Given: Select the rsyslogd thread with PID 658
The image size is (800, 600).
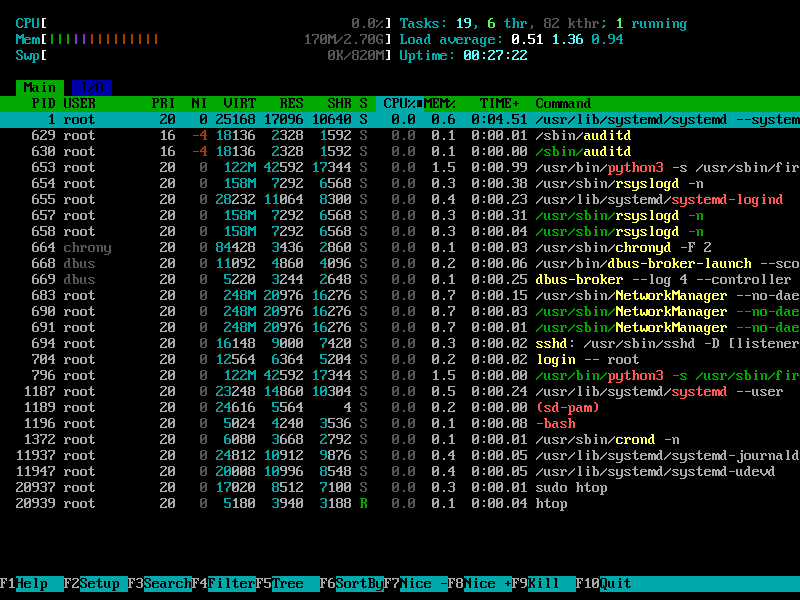Looking at the screenshot, I should [400, 232].
